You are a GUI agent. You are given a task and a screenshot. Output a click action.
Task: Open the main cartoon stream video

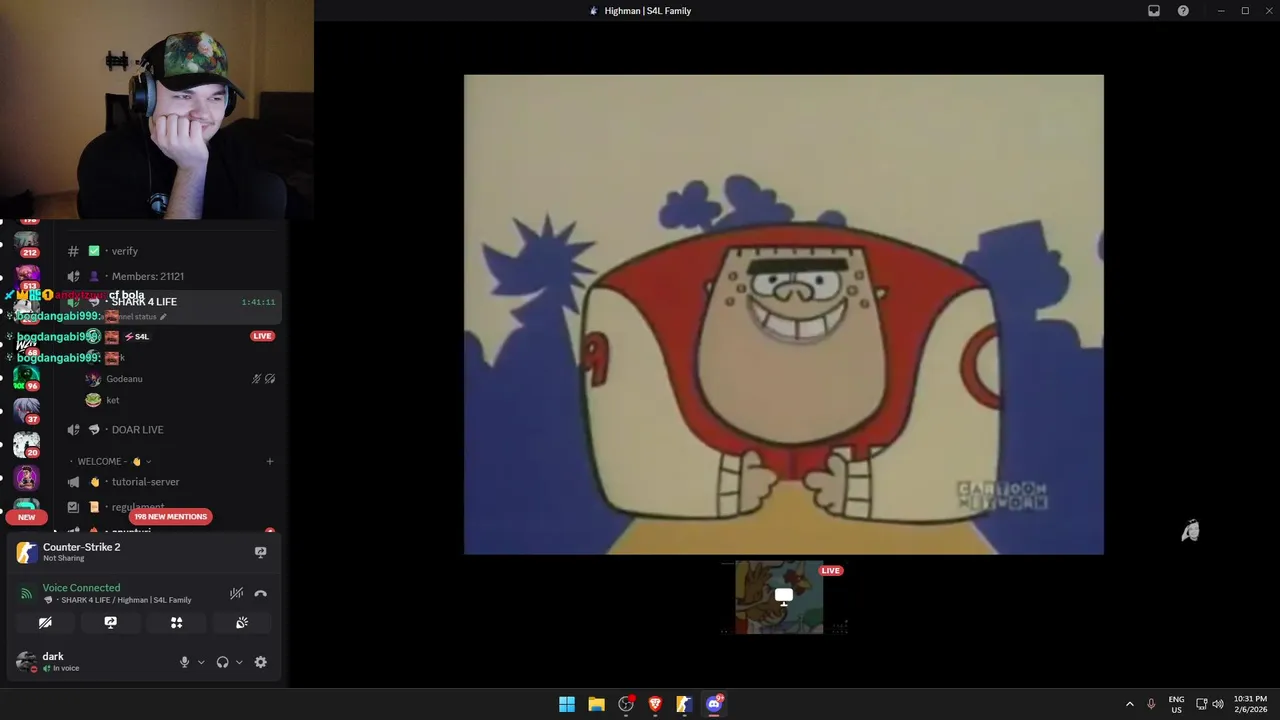(x=784, y=314)
